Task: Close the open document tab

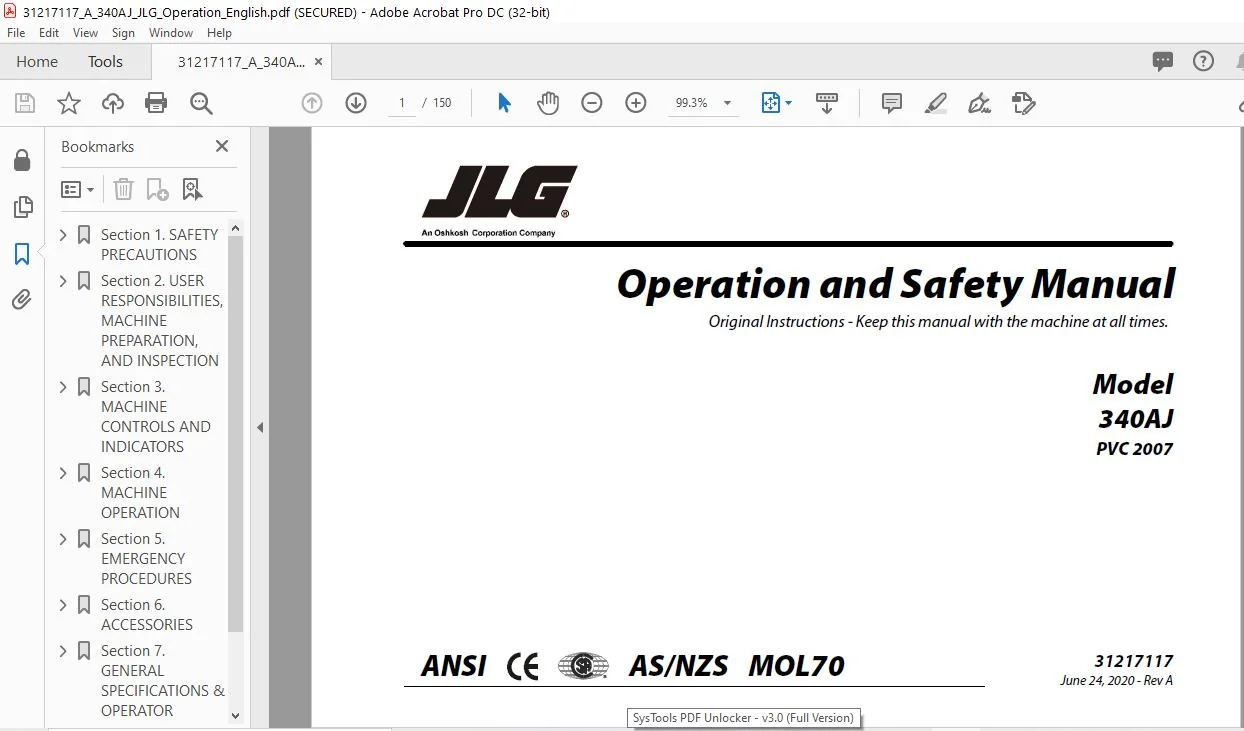Action: (x=319, y=61)
